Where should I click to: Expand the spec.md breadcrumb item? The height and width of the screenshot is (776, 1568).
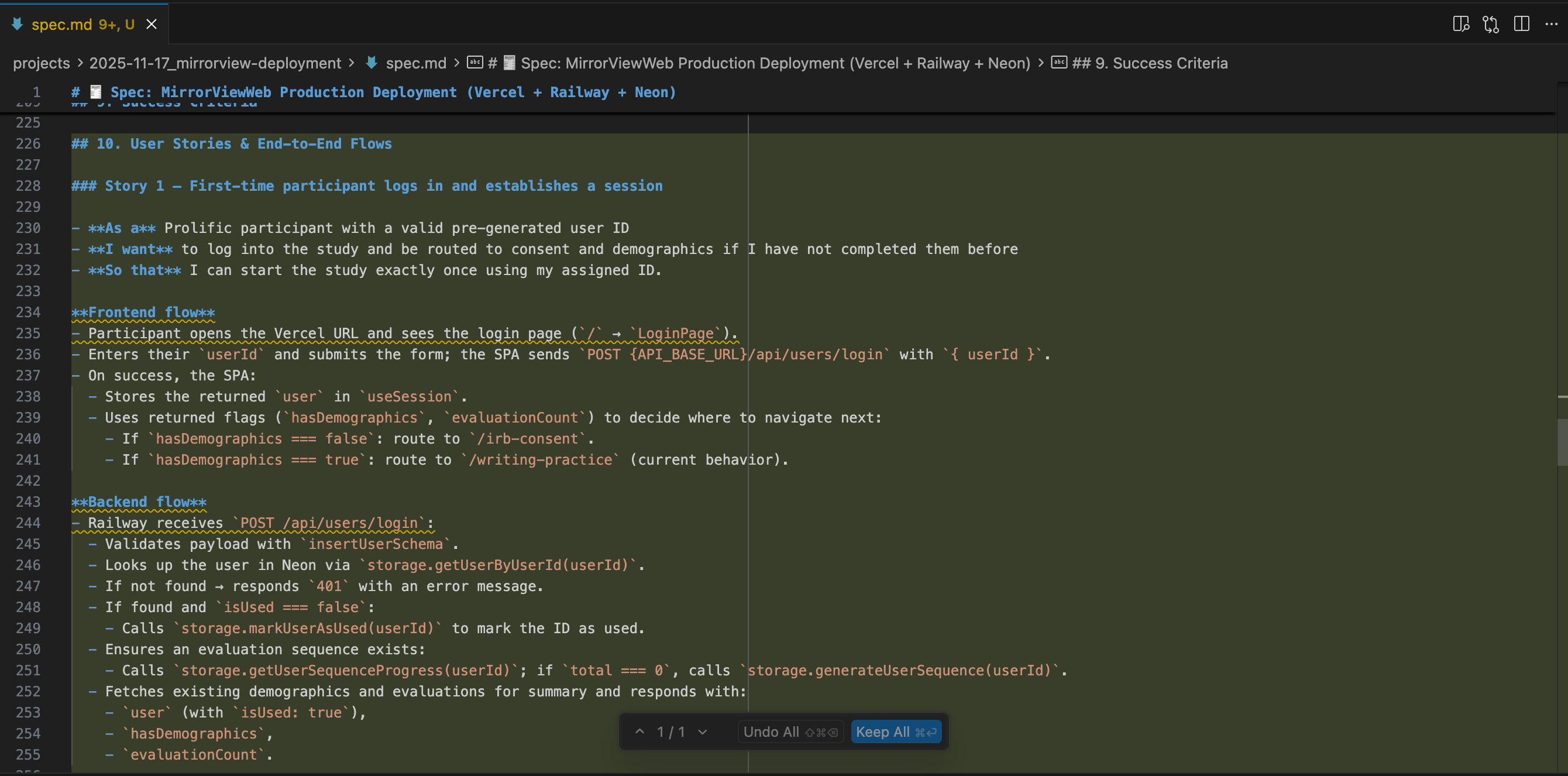(x=416, y=63)
